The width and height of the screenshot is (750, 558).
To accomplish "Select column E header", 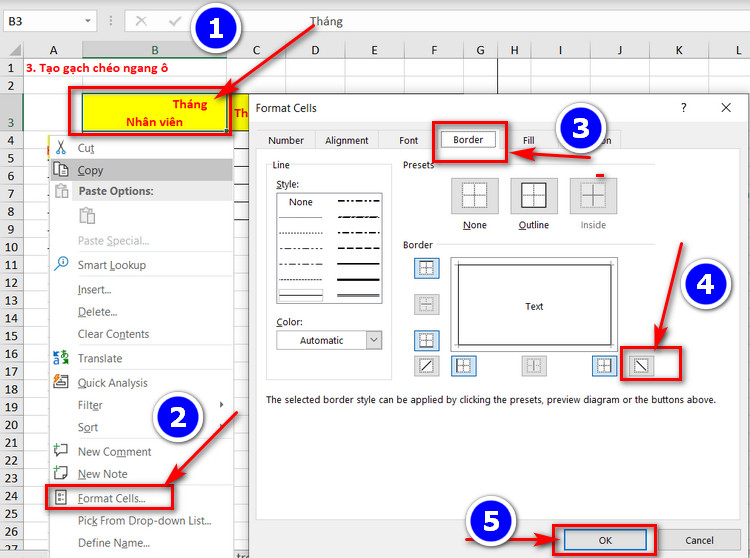I will click(x=374, y=50).
